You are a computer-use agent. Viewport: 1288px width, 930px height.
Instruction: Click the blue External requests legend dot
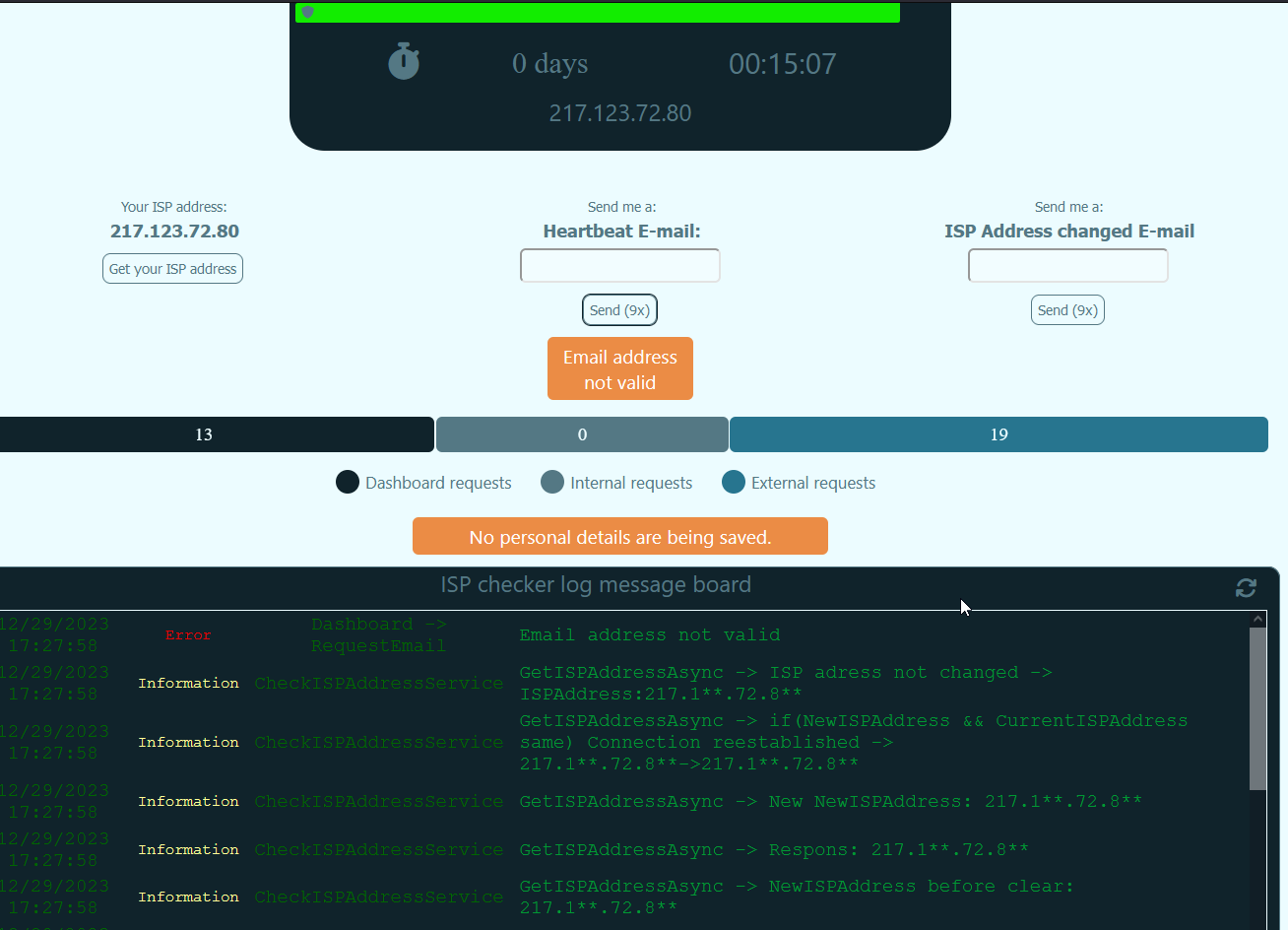click(734, 482)
